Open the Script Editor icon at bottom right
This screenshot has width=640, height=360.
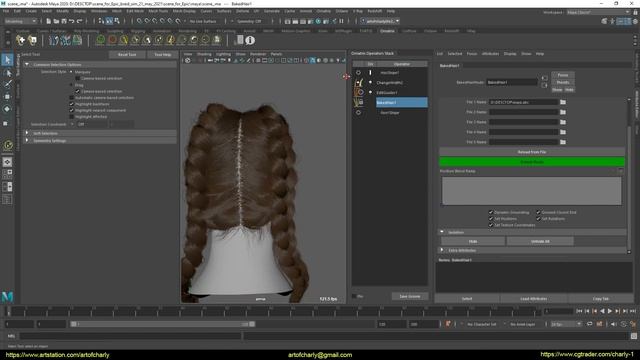(x=633, y=336)
